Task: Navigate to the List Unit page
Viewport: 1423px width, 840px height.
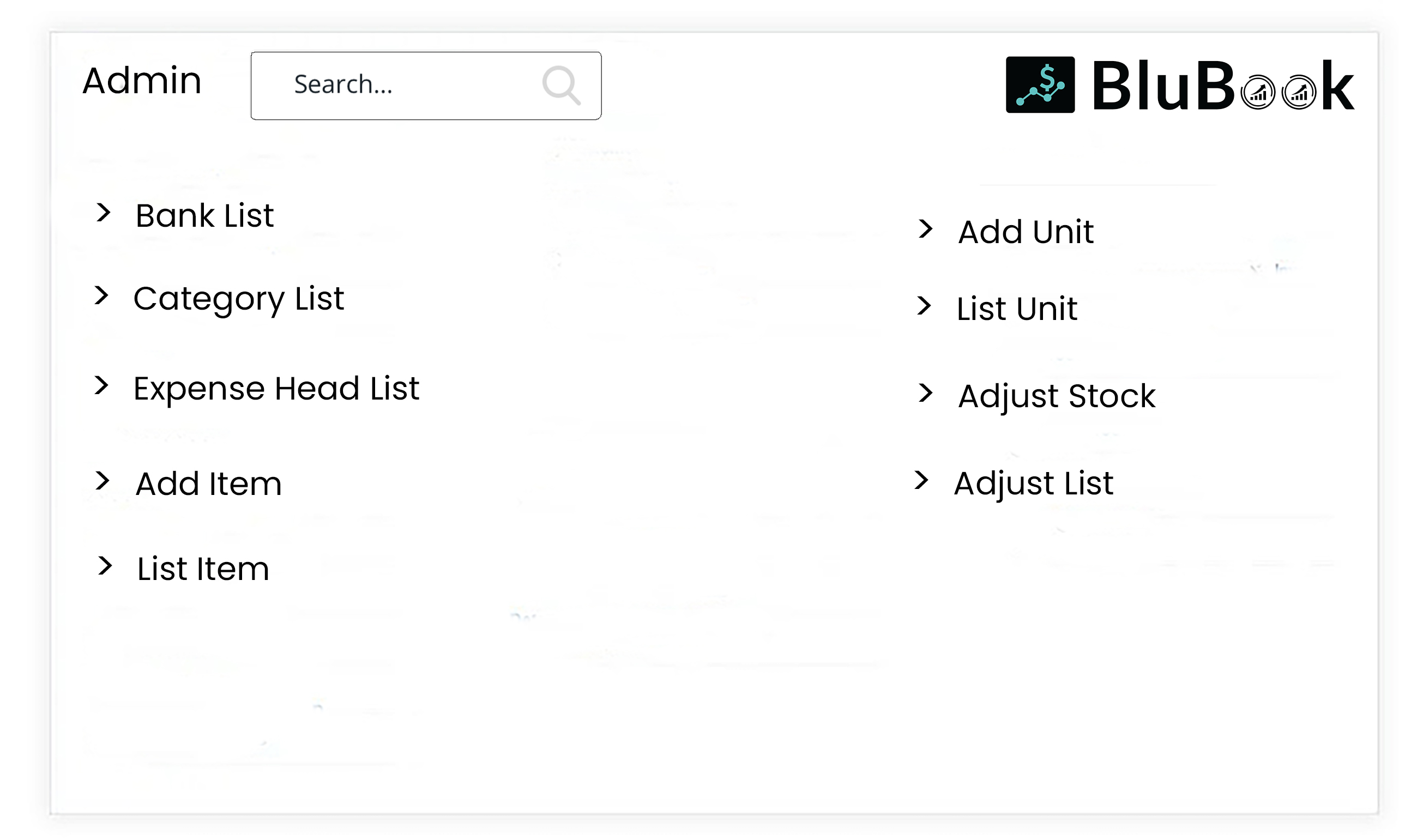Action: [x=1017, y=309]
